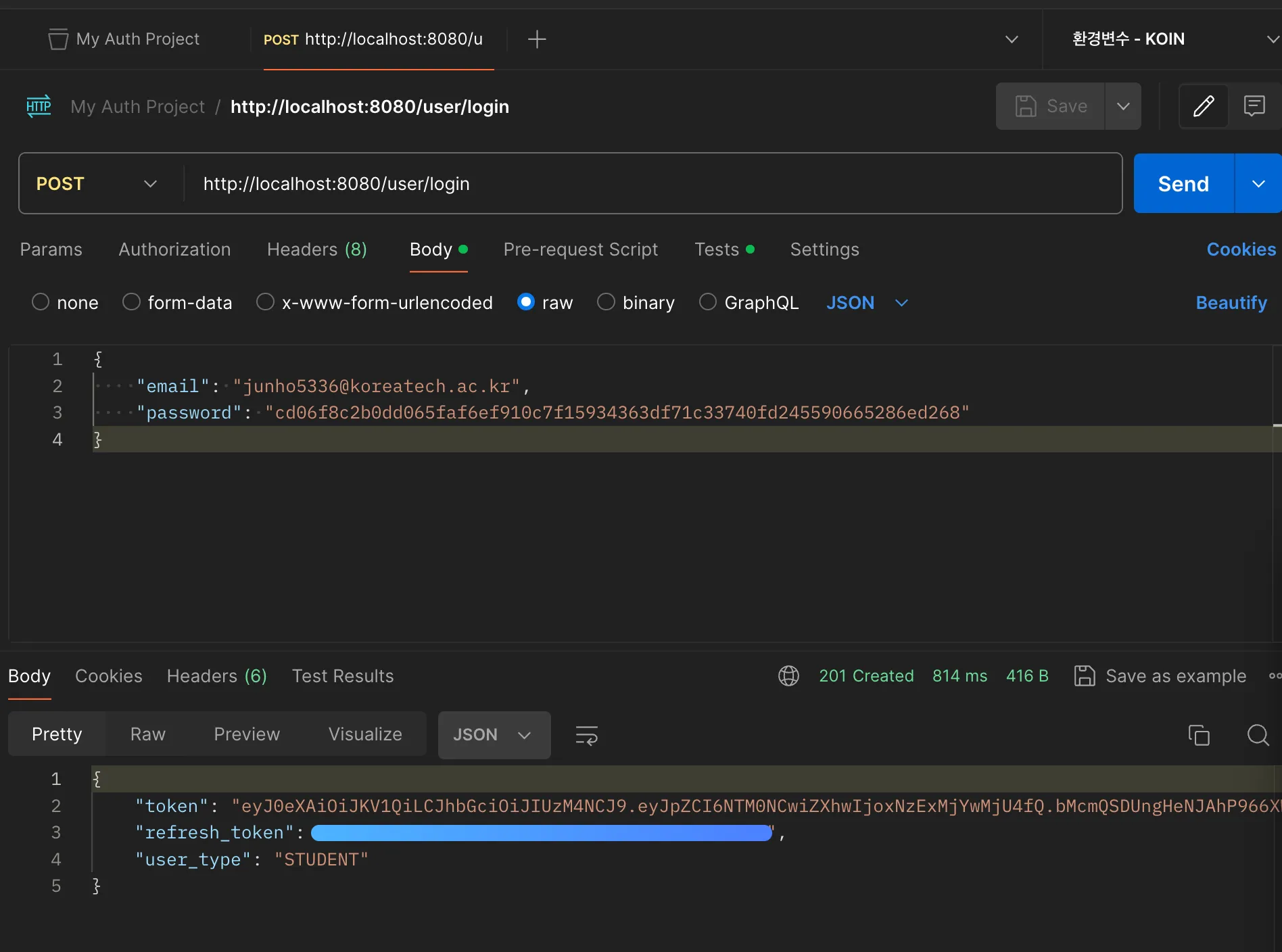
Task: Select the x-www-form-urlencoded body type
Action: (x=265, y=302)
